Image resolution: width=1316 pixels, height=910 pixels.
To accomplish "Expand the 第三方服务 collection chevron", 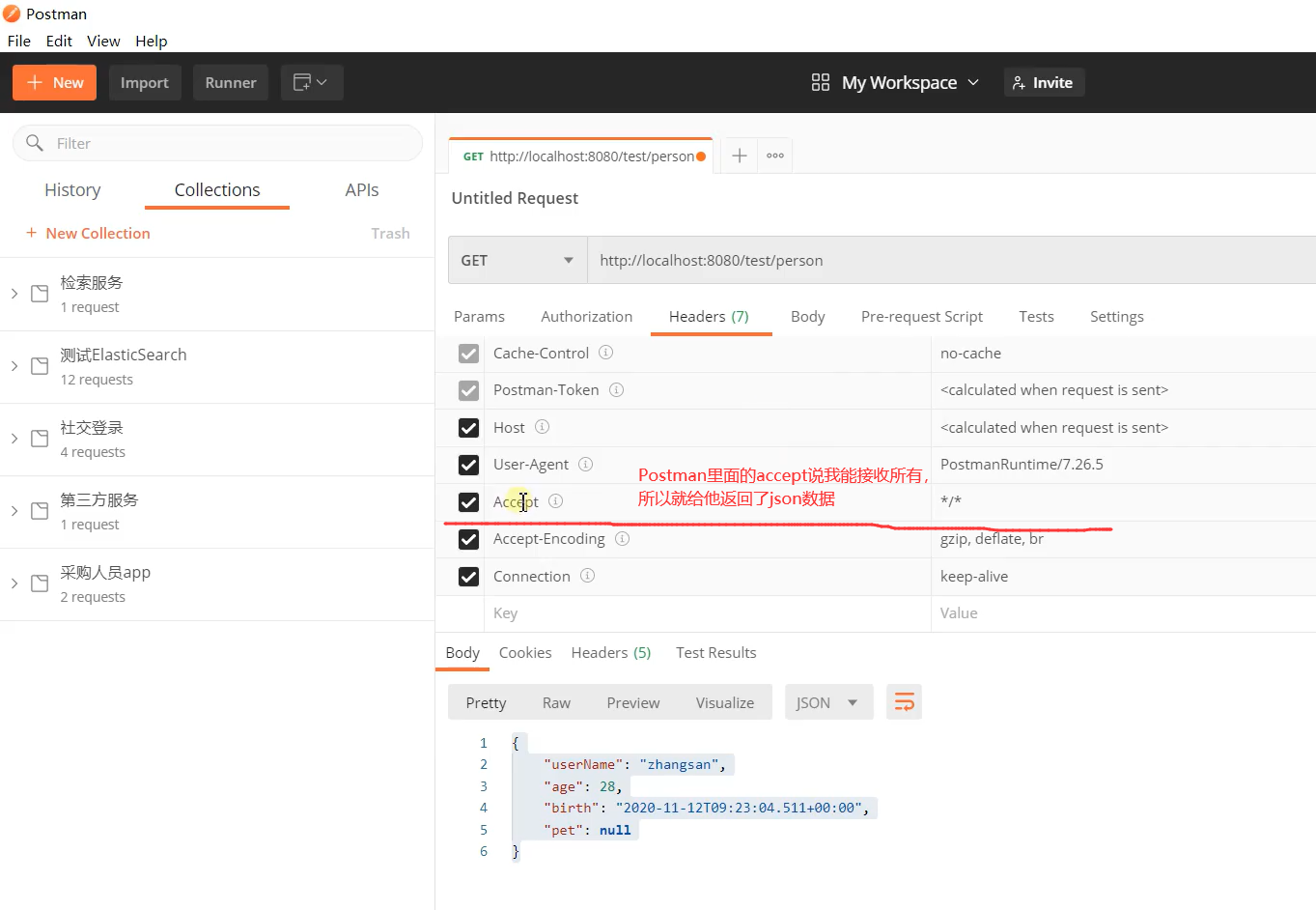I will pyautogui.click(x=14, y=511).
